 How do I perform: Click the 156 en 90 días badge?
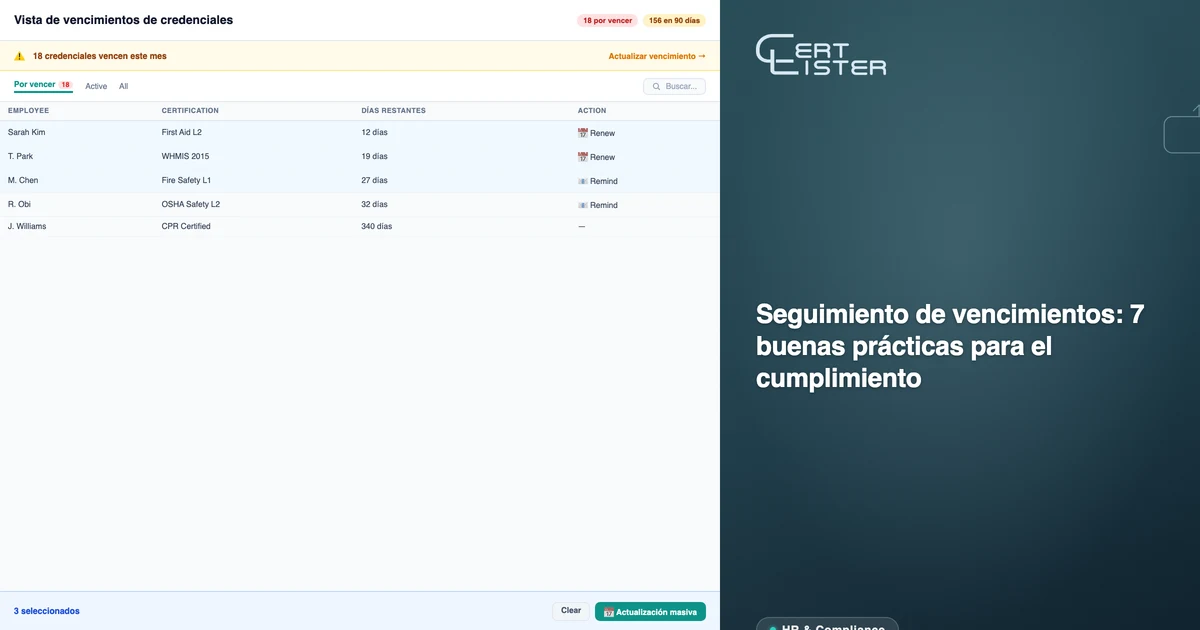[x=674, y=20]
